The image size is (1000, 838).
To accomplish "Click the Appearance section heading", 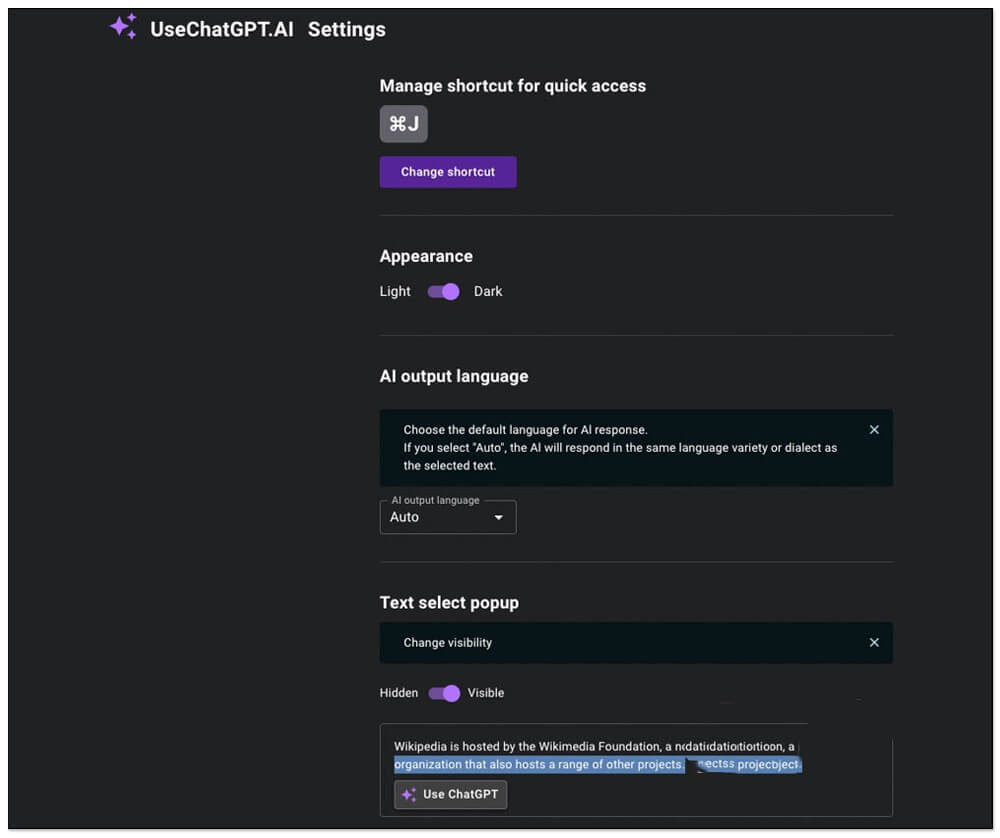I will [x=426, y=256].
